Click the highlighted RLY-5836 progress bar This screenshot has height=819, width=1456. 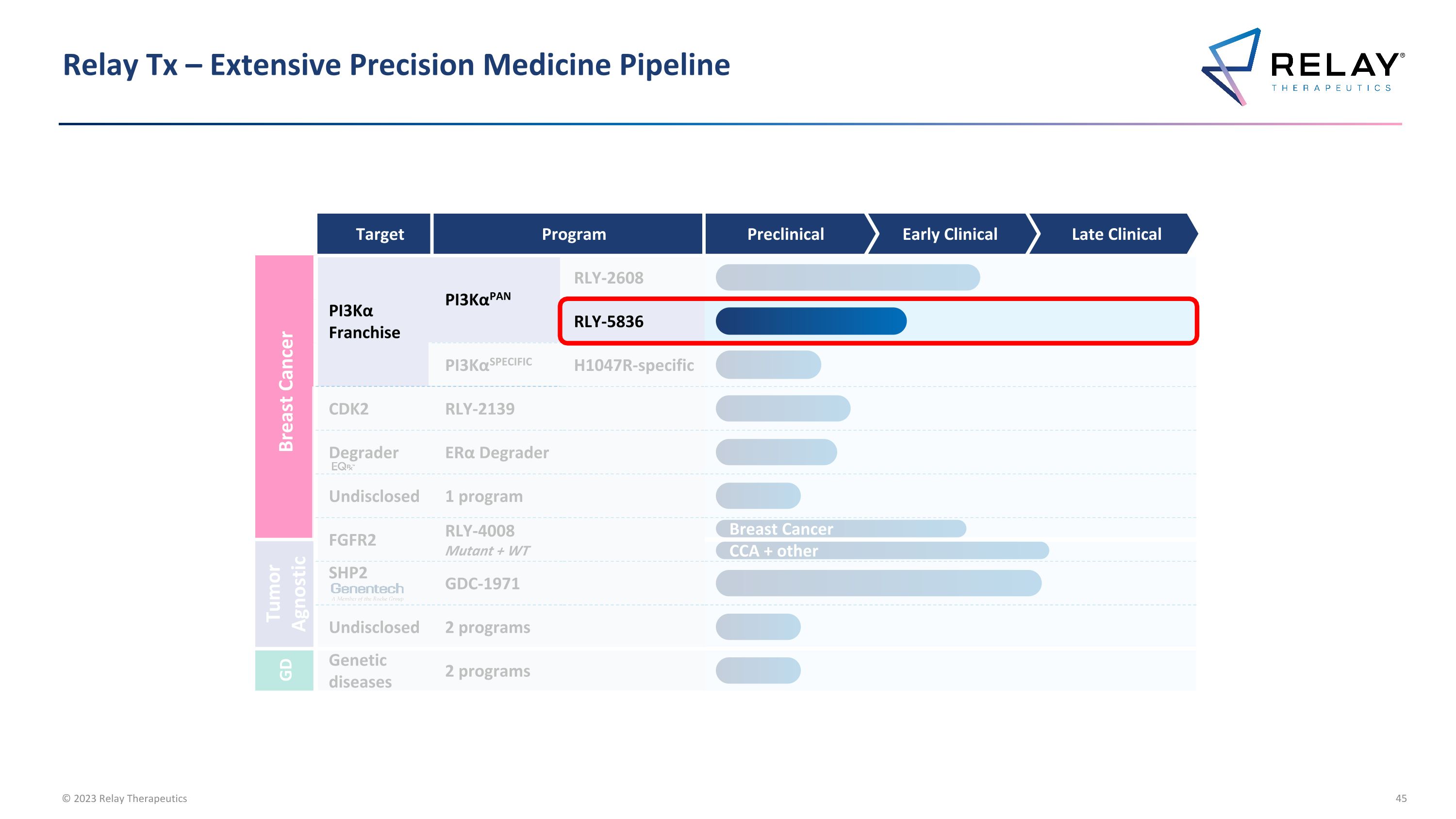click(811, 321)
